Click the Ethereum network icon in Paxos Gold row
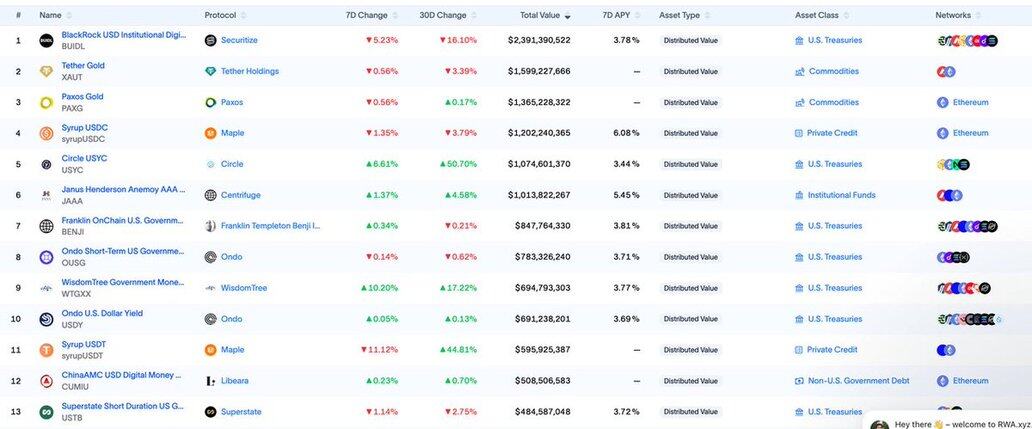This screenshot has height=429, width=1032. click(x=942, y=103)
